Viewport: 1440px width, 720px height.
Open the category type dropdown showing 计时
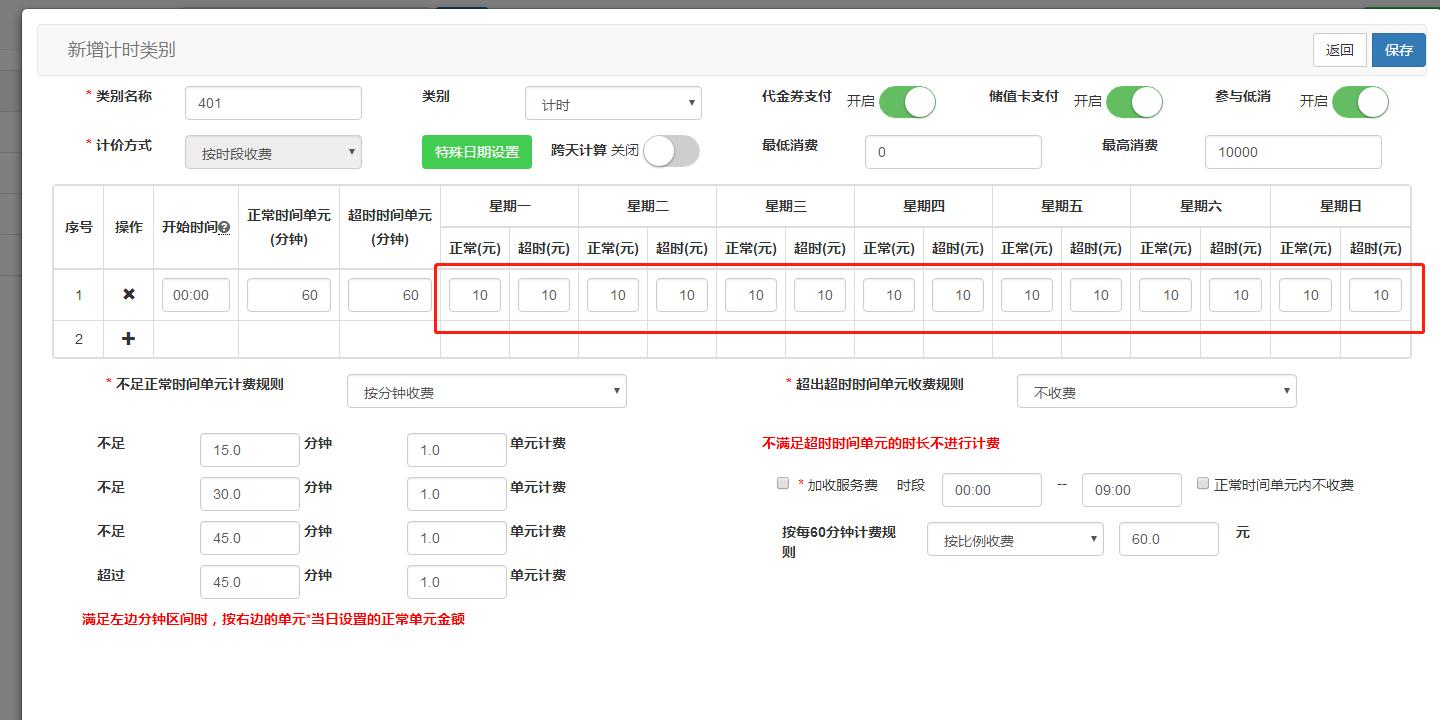613,104
